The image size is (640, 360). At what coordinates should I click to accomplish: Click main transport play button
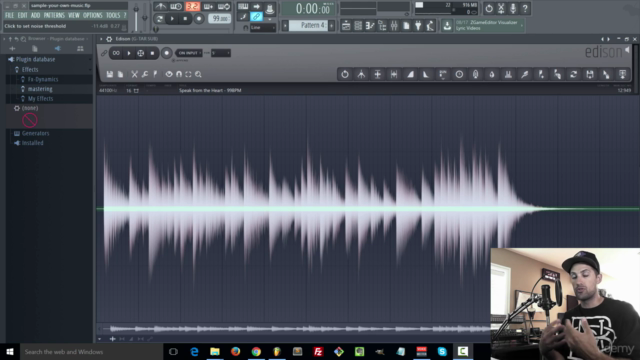172,19
